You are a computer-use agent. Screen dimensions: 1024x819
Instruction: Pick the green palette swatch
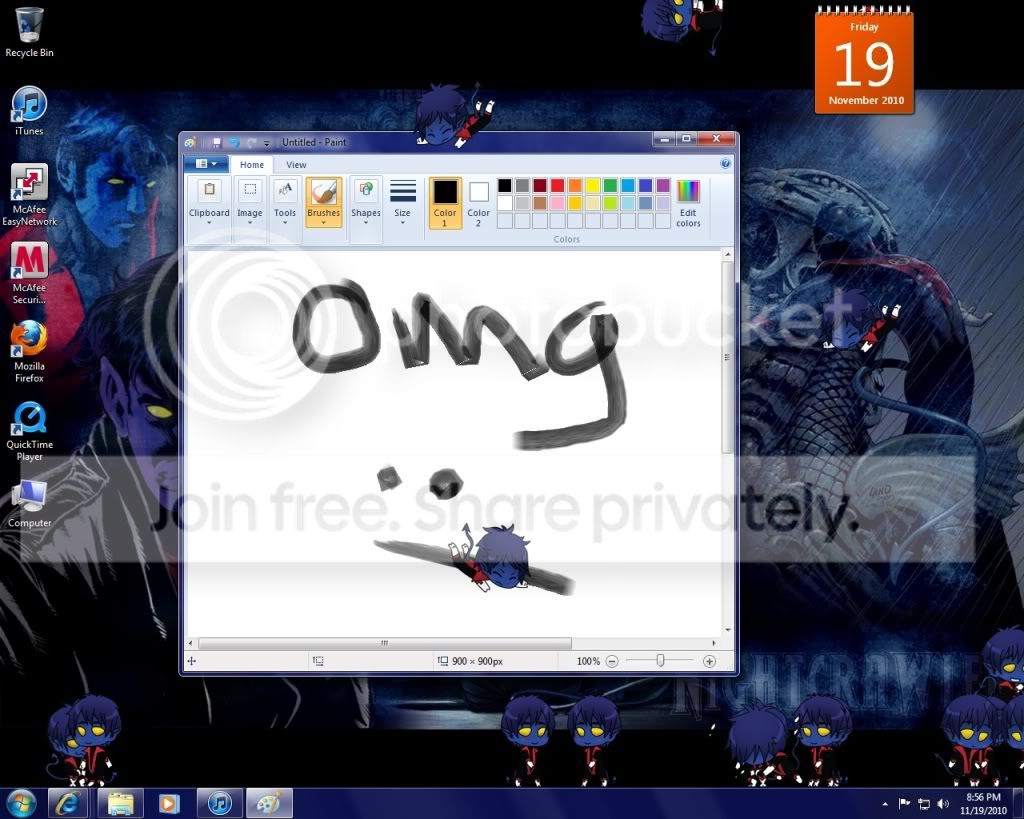(611, 185)
